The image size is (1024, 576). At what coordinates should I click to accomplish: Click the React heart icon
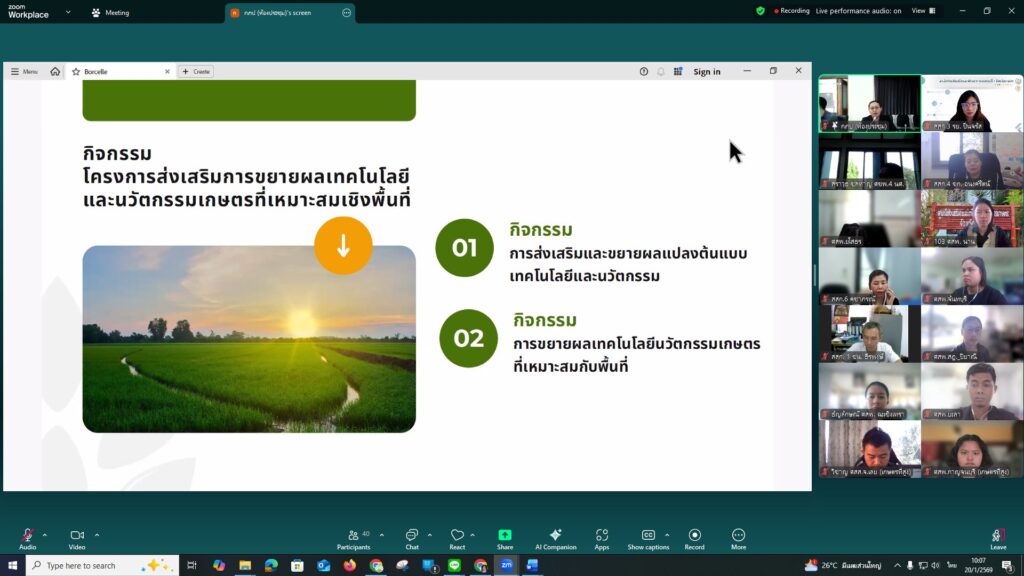tap(457, 536)
